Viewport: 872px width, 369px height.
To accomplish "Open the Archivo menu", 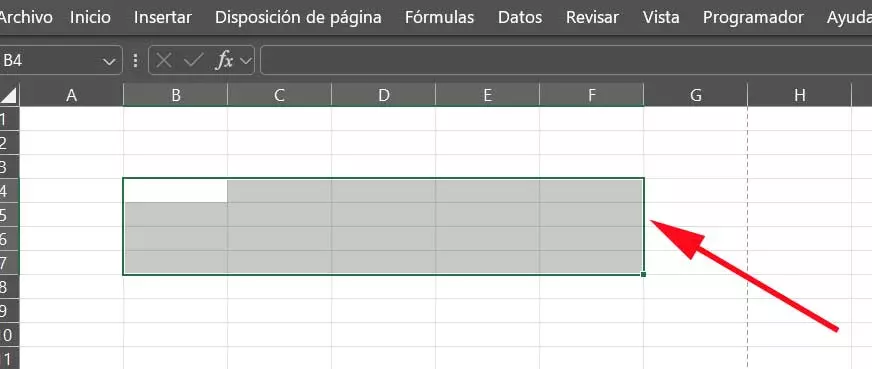I will 26,17.
